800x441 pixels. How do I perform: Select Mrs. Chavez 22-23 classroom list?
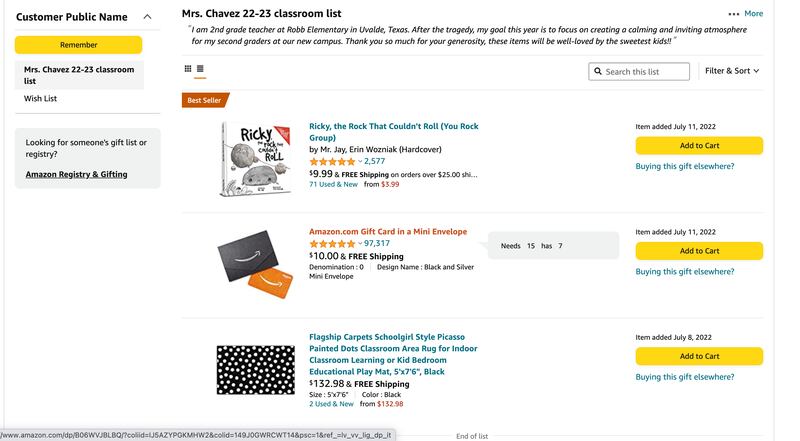[79, 75]
